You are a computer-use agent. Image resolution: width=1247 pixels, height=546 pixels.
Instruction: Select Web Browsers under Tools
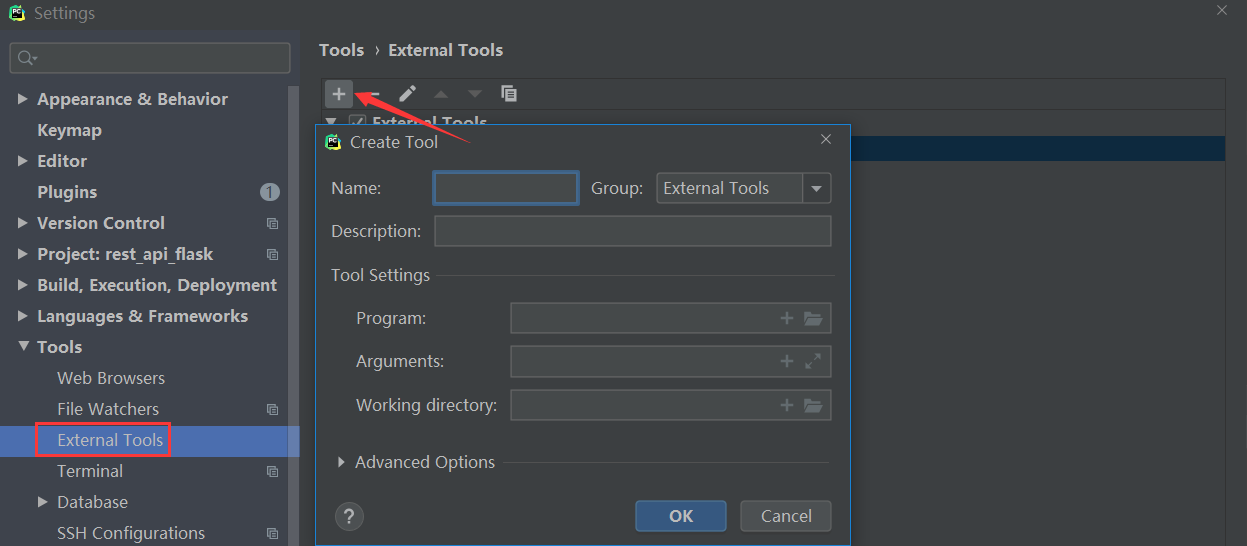[x=111, y=378]
